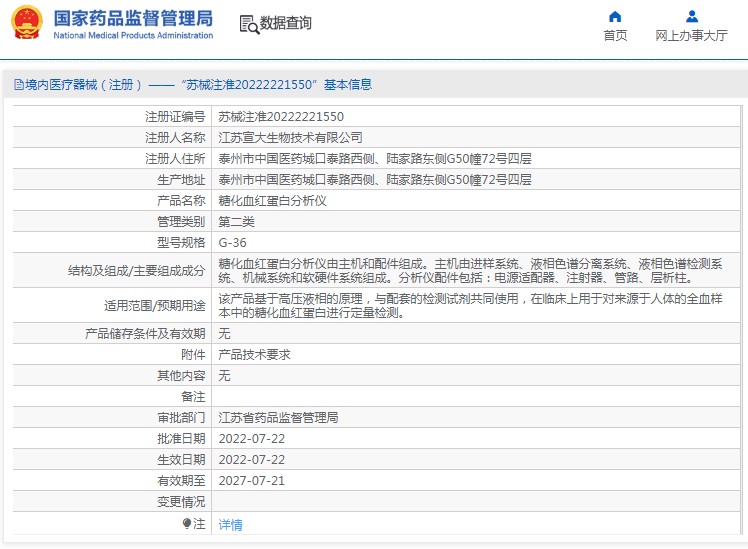Click the national emblem logo
The width and height of the screenshot is (748, 549).
(x=27, y=22)
